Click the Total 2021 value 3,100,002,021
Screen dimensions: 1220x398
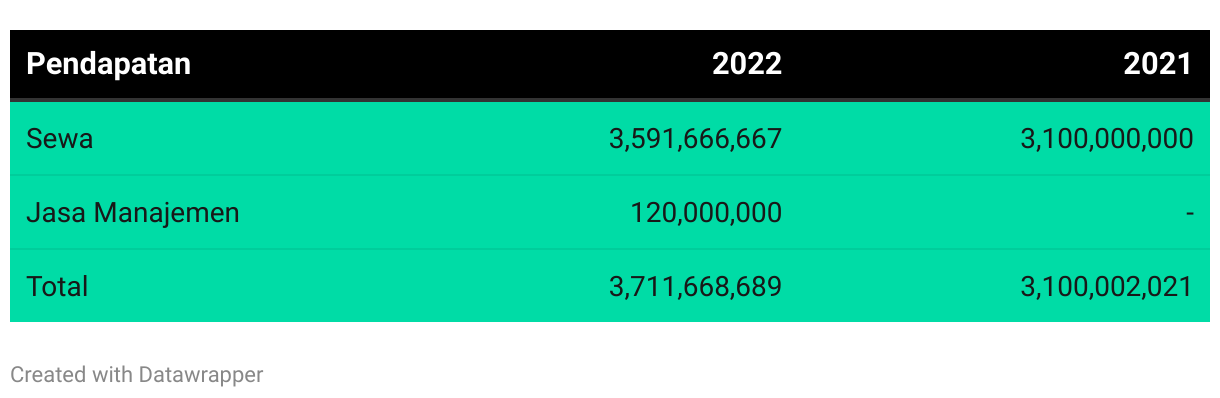coord(1107,287)
